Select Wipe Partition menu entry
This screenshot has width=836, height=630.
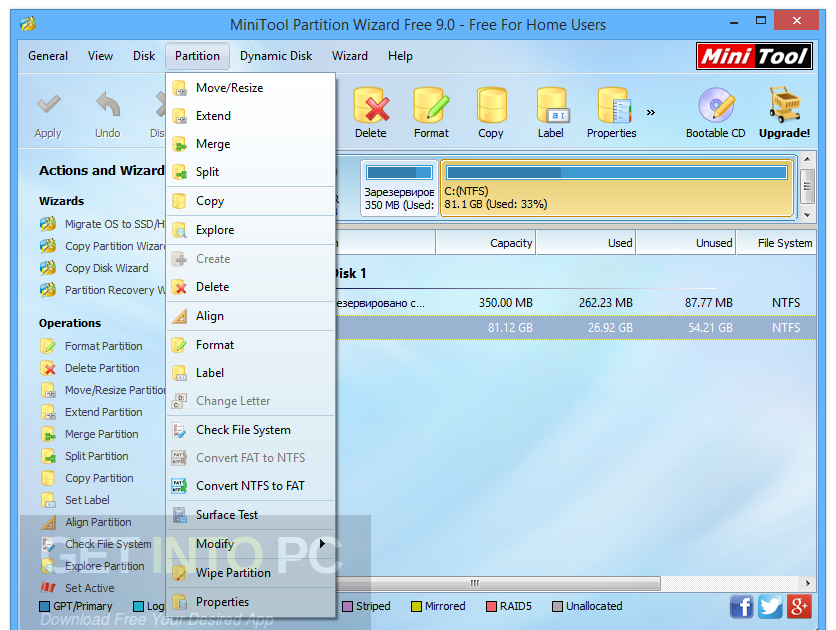(x=251, y=573)
